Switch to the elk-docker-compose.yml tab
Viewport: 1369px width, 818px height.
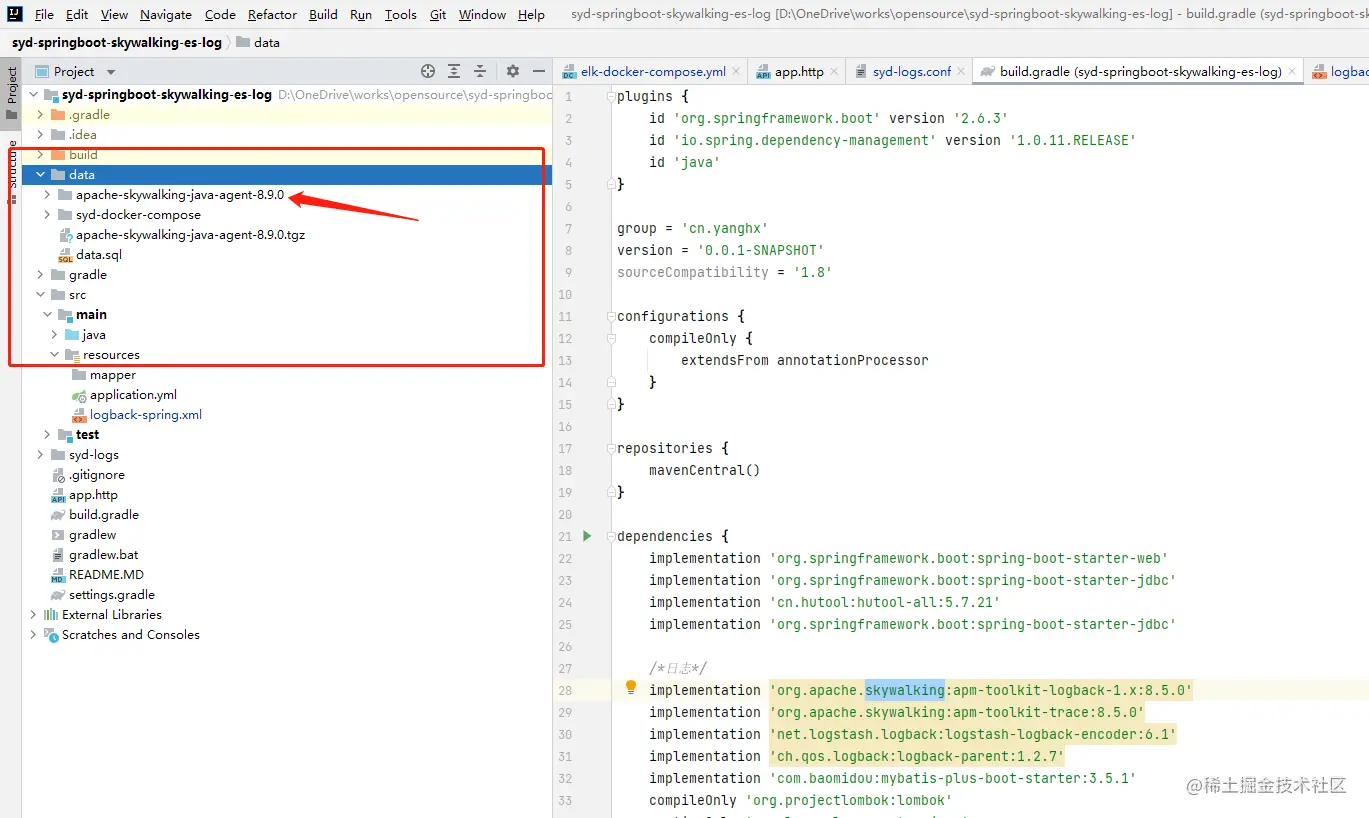tap(652, 72)
